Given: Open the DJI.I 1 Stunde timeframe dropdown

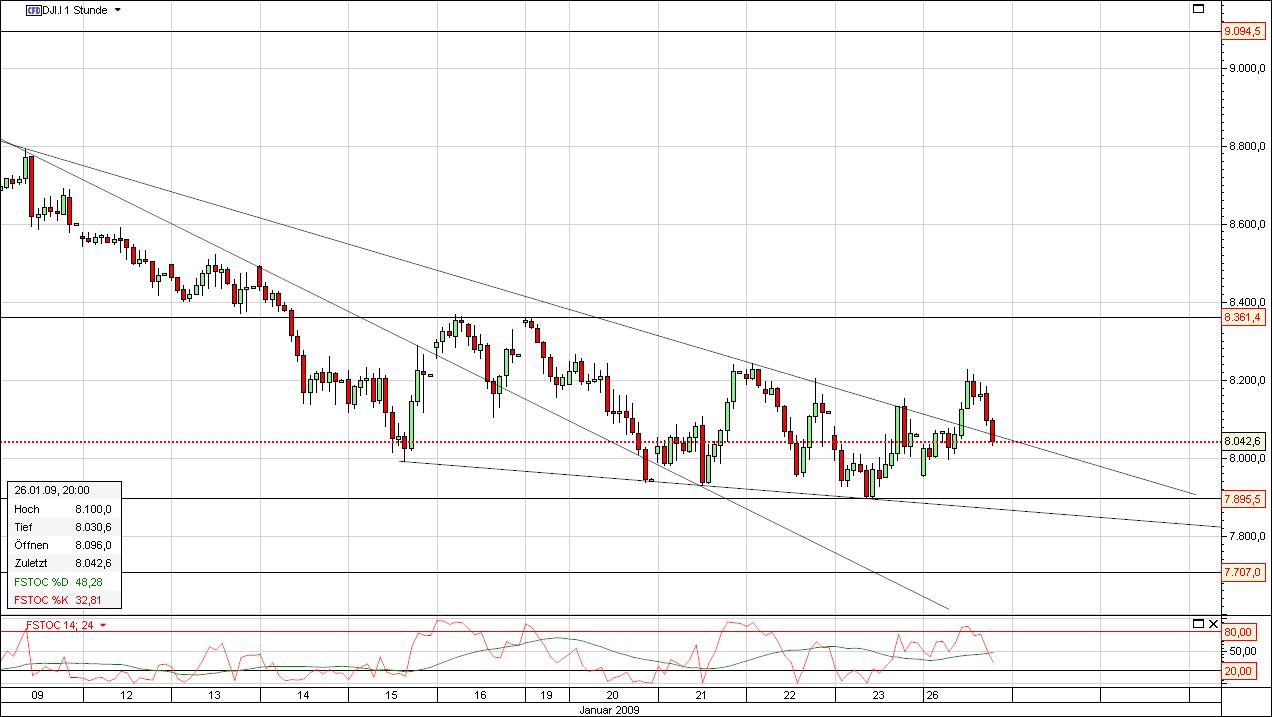Looking at the screenshot, I should click(x=115, y=10).
